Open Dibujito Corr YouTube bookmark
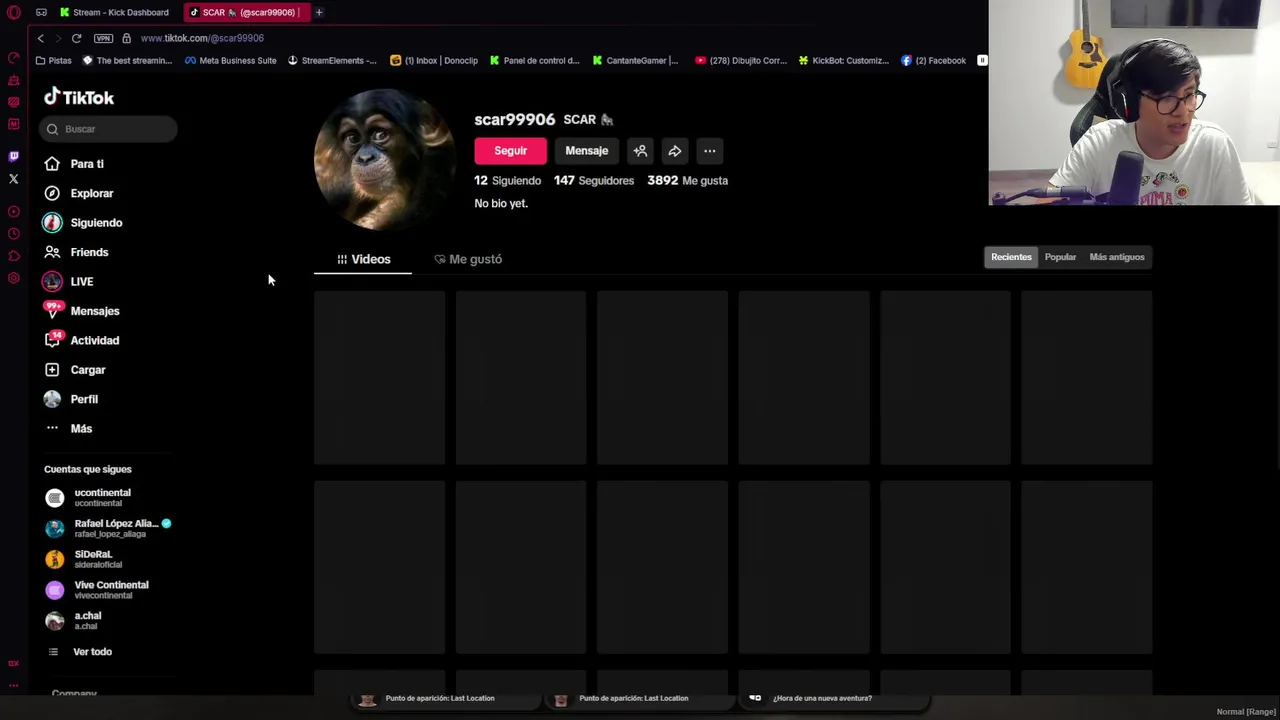 coord(739,60)
